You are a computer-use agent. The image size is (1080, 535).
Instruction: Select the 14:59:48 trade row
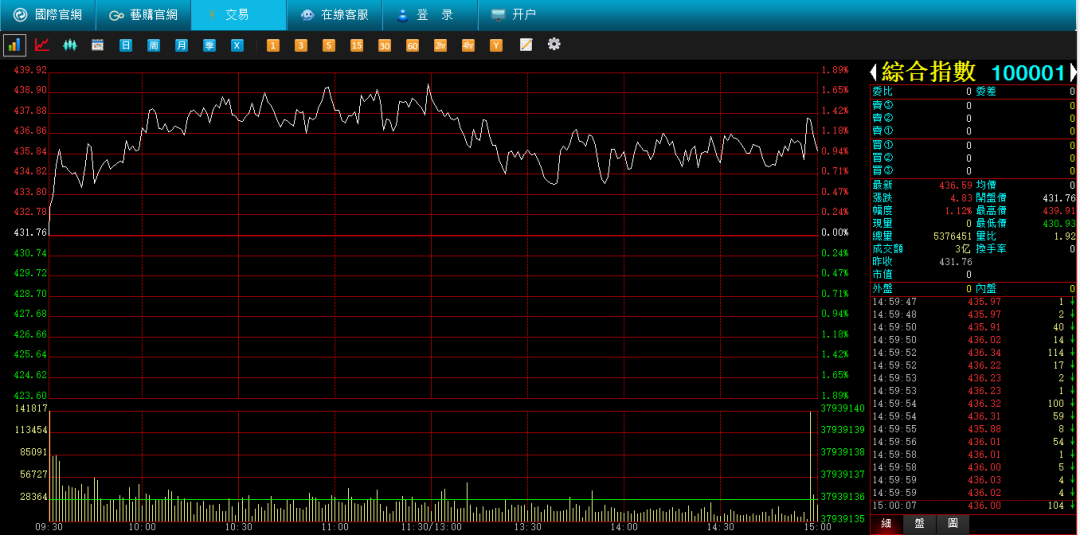click(x=973, y=315)
